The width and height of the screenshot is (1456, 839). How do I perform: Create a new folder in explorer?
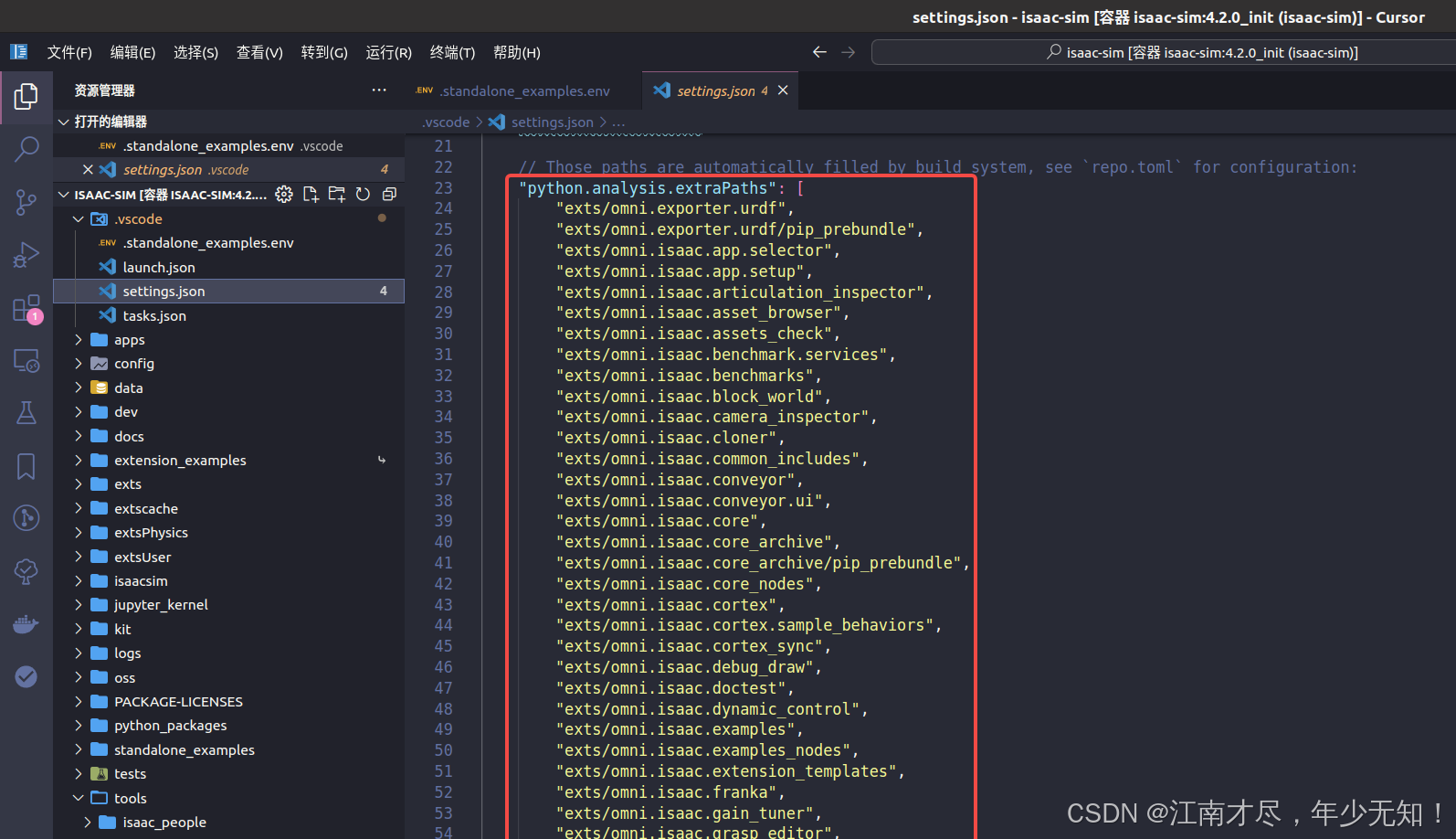pyautogui.click(x=337, y=194)
